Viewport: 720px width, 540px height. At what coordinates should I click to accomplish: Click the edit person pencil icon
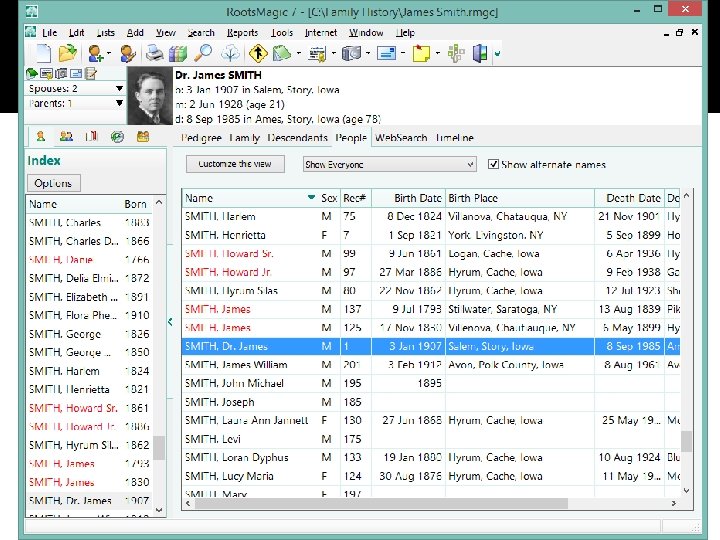pyautogui.click(x=128, y=53)
